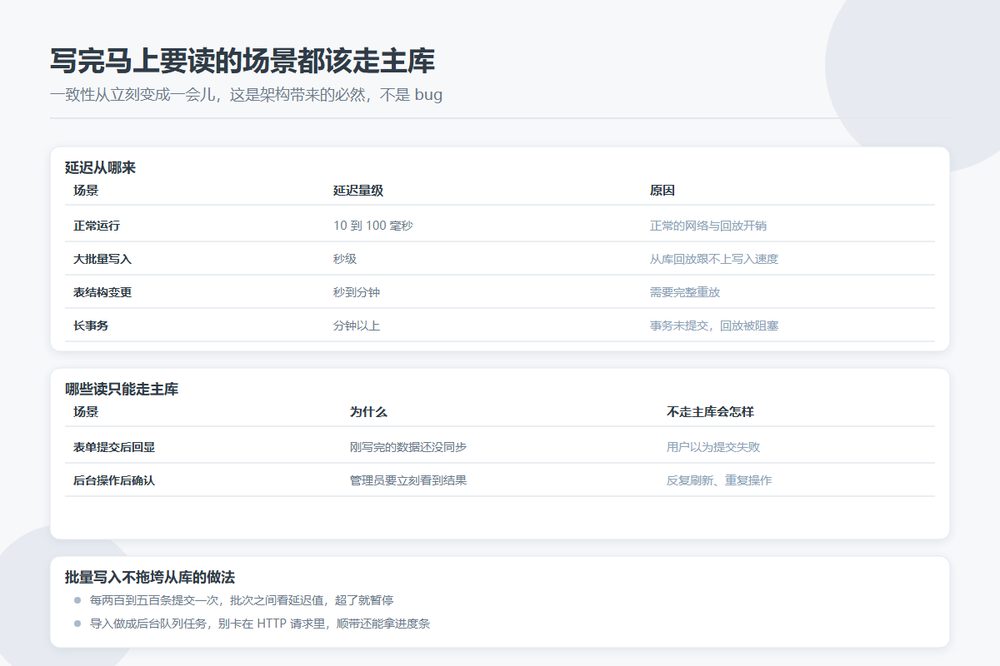Click the cell 反复刷新、重复操作
This screenshot has height=666, width=1000.
point(719,480)
